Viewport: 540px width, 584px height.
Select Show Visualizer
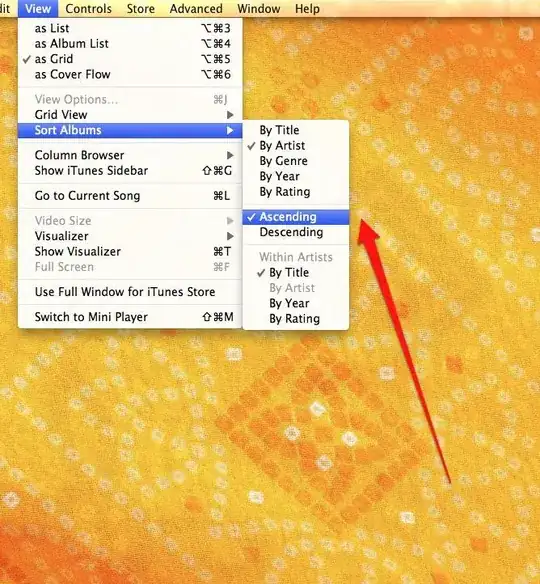[130, 251]
